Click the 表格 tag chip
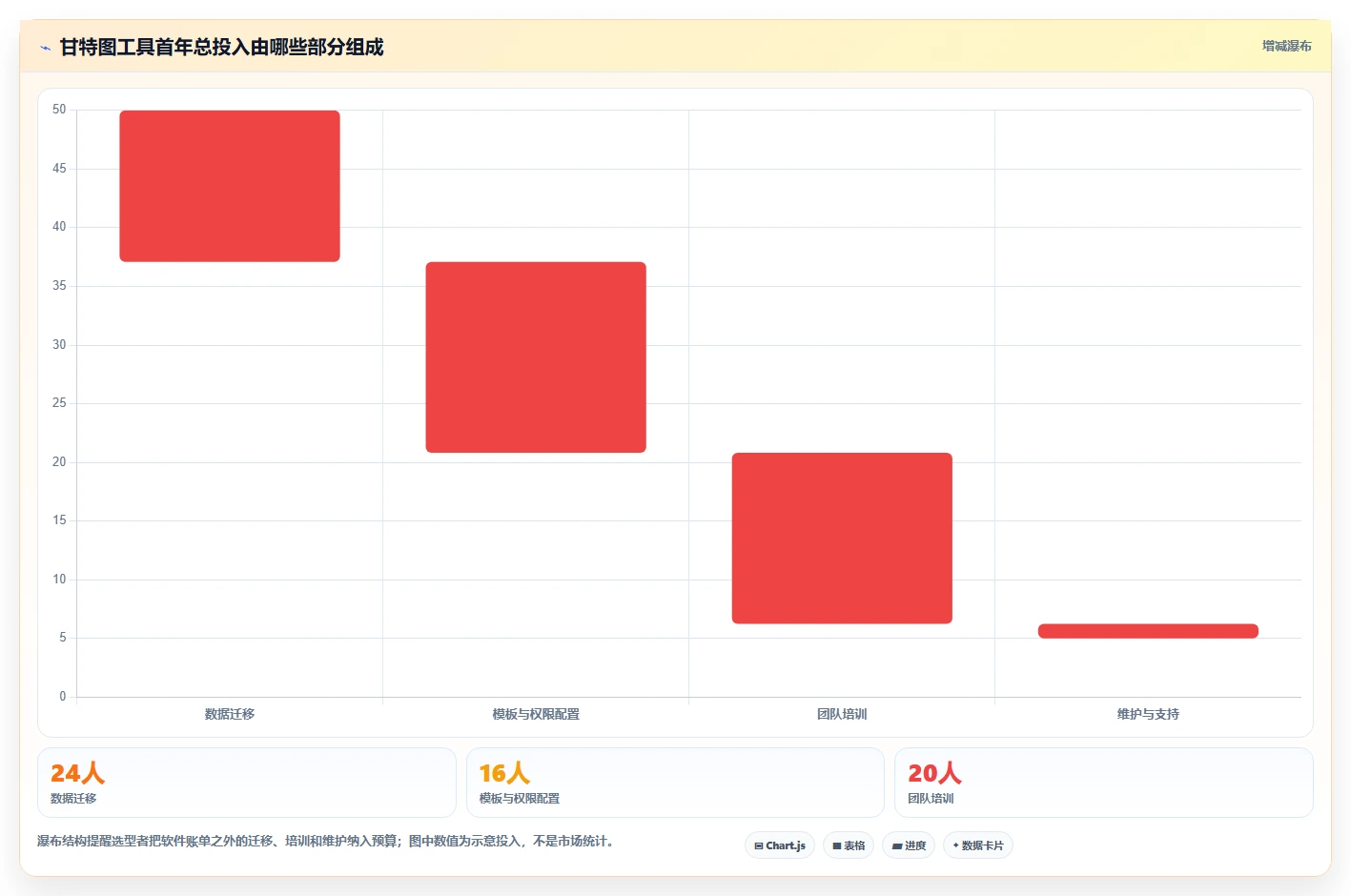Viewport: 1351px width, 896px height. tap(849, 845)
